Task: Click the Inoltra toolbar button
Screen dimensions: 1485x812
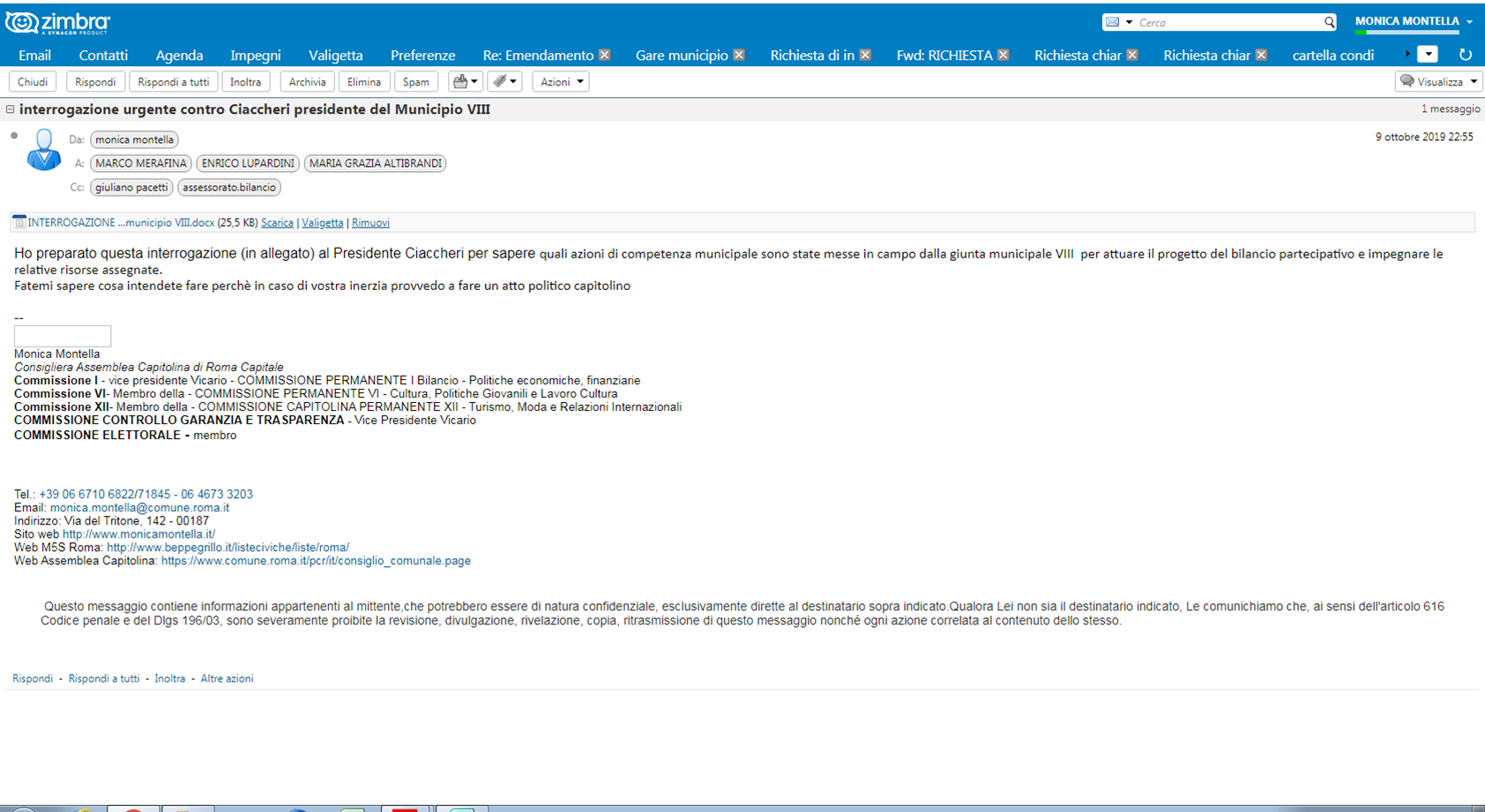Action: tap(246, 81)
